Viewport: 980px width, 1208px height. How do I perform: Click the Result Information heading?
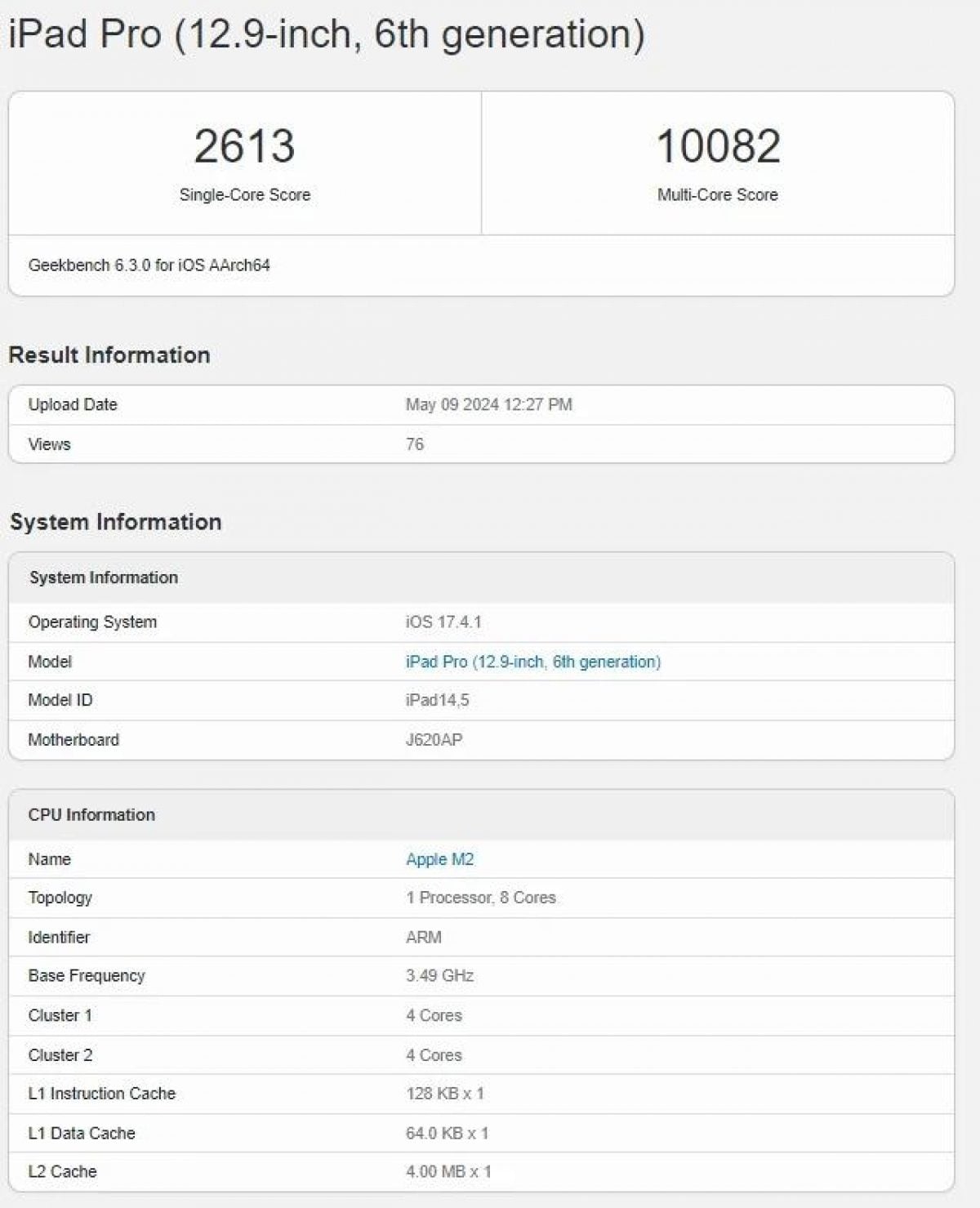point(109,355)
